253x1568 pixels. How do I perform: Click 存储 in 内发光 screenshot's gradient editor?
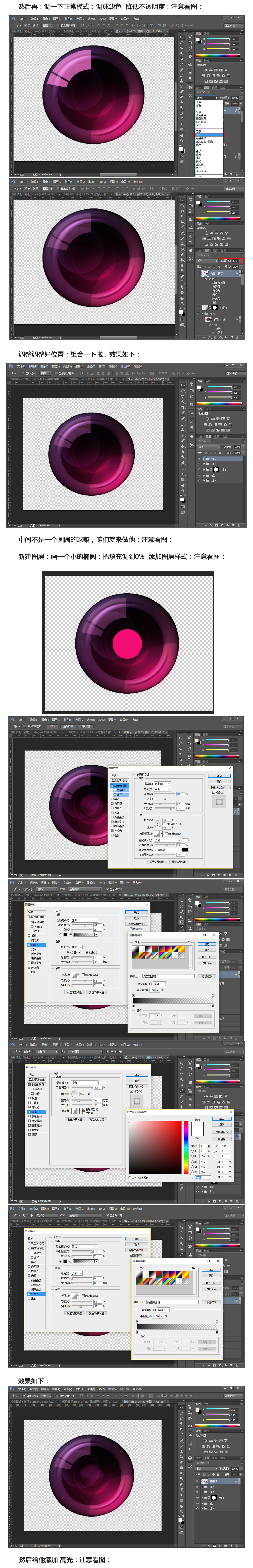207,962
